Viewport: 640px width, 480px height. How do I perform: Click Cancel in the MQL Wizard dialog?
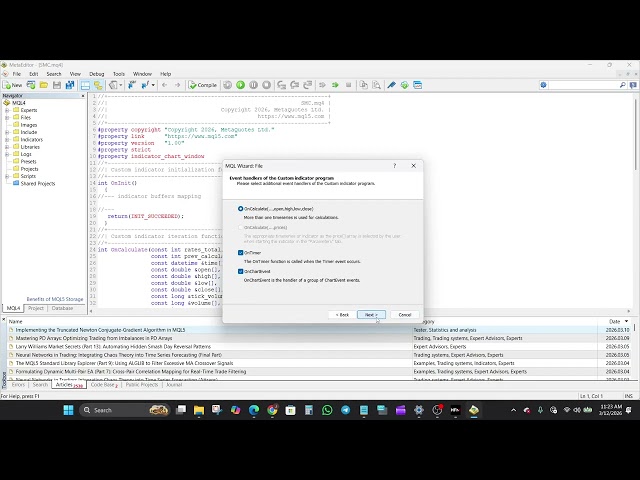tap(405, 315)
